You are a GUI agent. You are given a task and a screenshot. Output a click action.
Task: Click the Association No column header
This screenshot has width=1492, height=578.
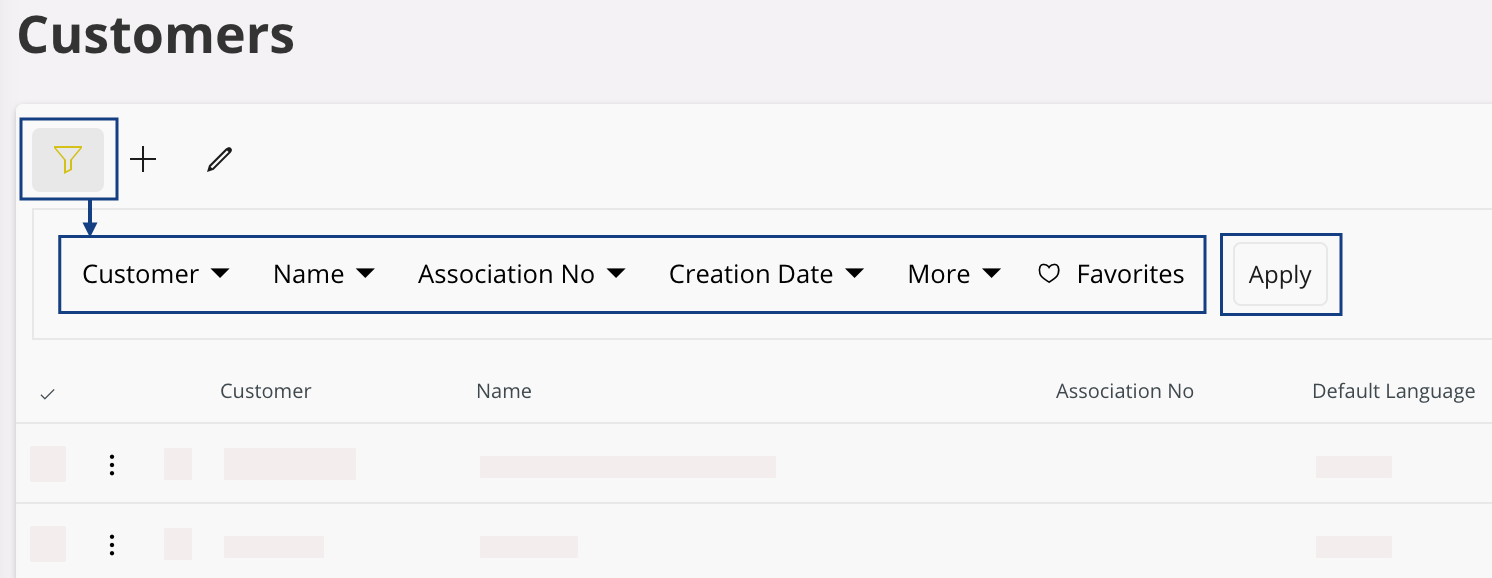[1124, 391]
